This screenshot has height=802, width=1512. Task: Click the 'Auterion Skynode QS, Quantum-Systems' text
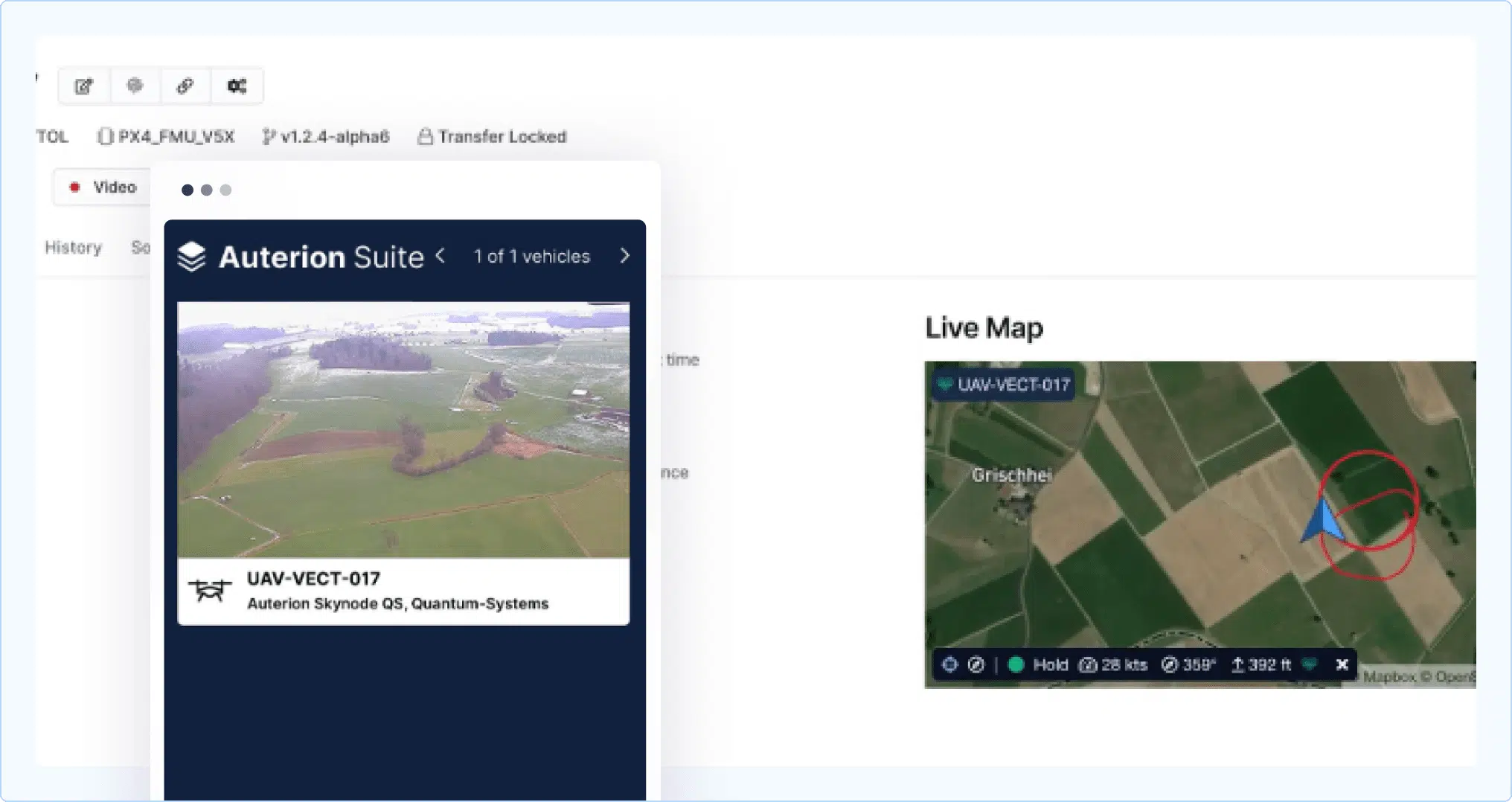(397, 603)
